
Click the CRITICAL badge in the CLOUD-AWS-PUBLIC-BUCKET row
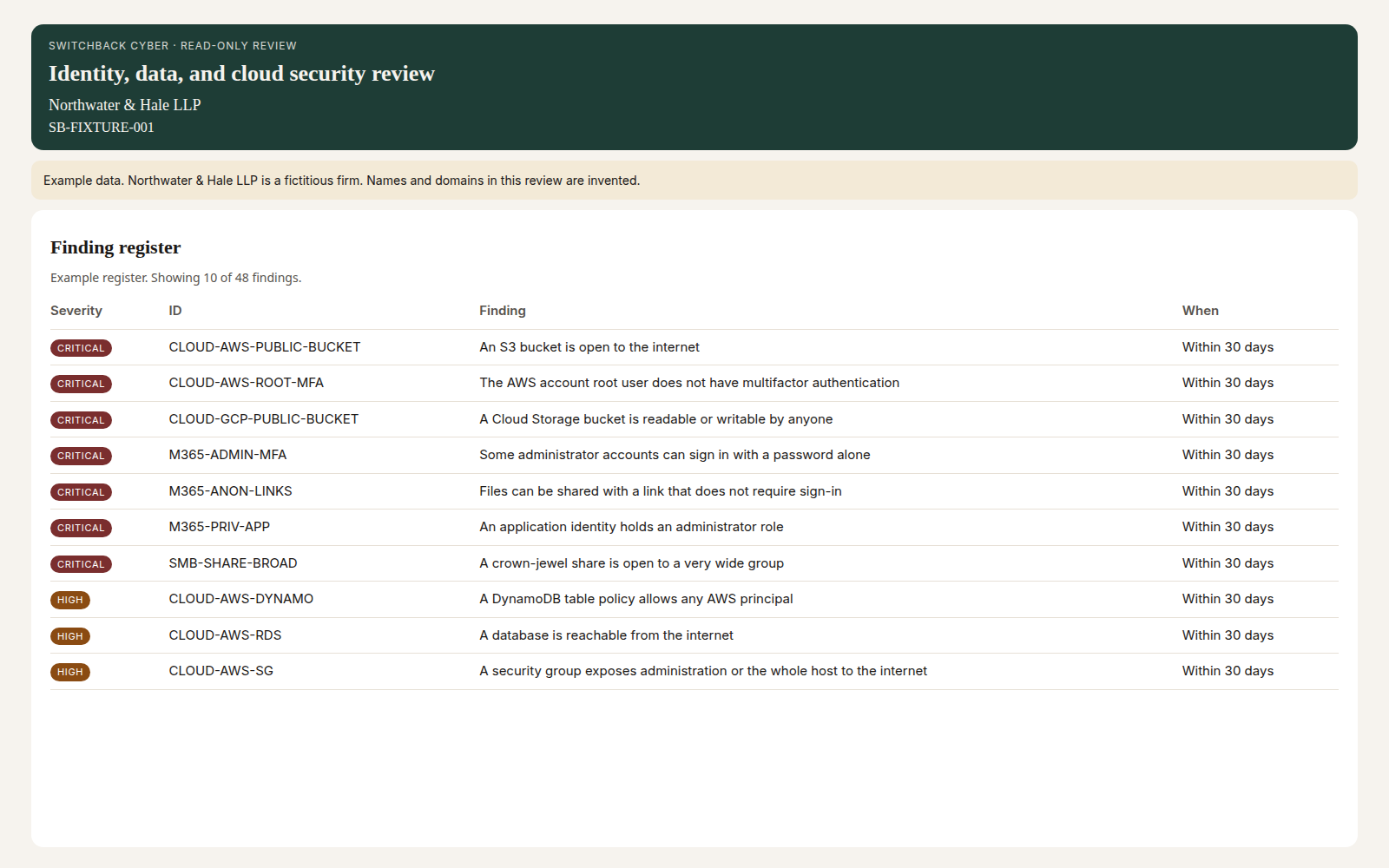point(81,348)
